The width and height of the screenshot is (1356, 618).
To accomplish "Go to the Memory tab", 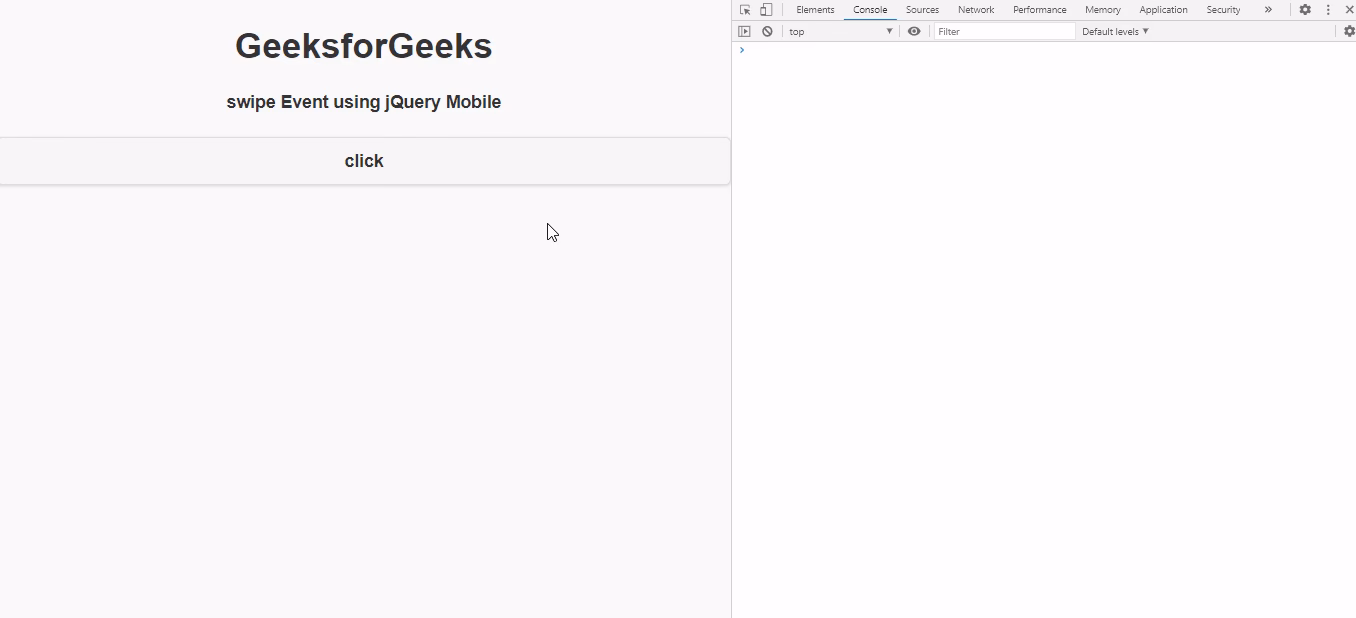I will pyautogui.click(x=1102, y=10).
